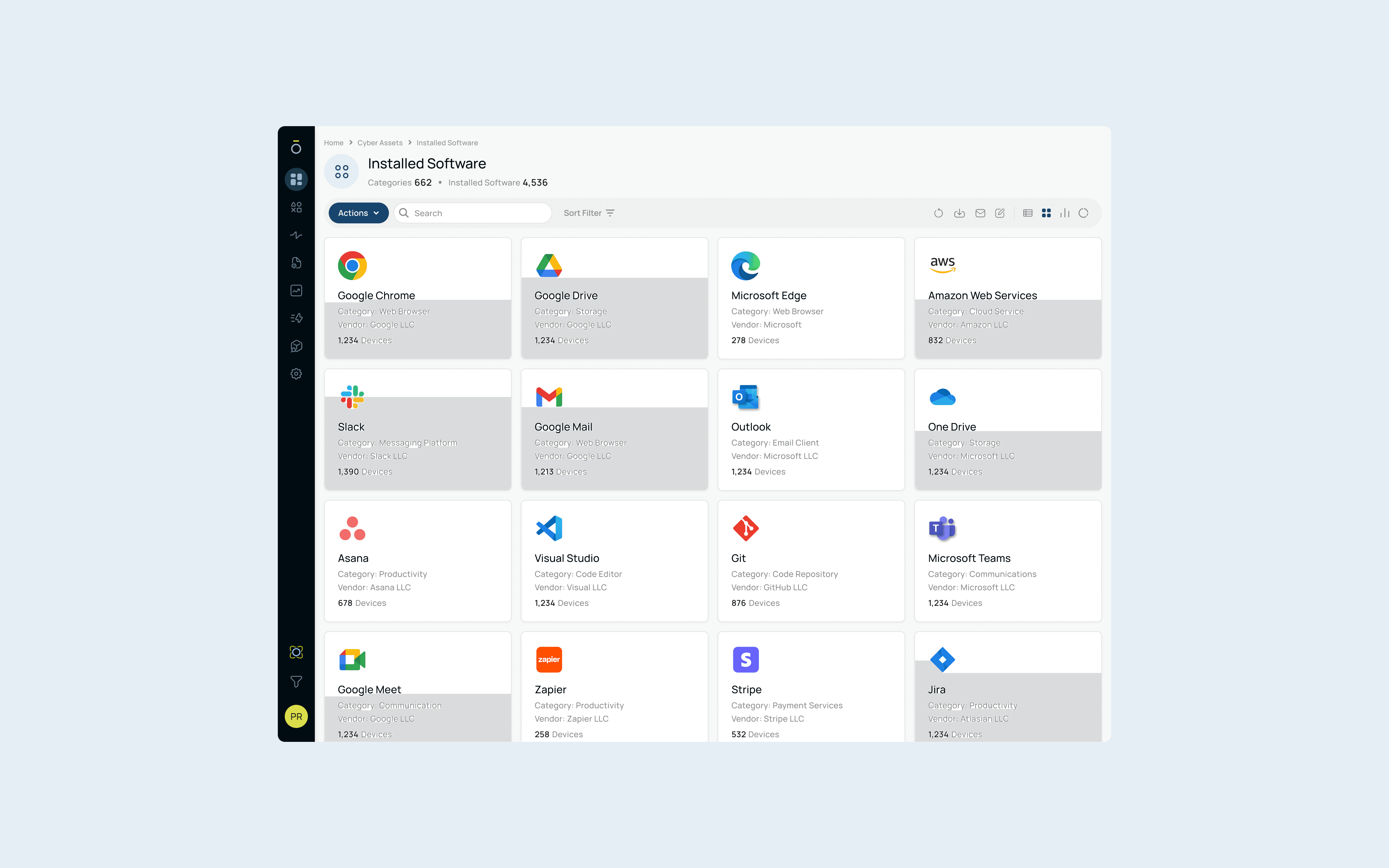Click the Microsoft Teams logo

click(x=942, y=528)
